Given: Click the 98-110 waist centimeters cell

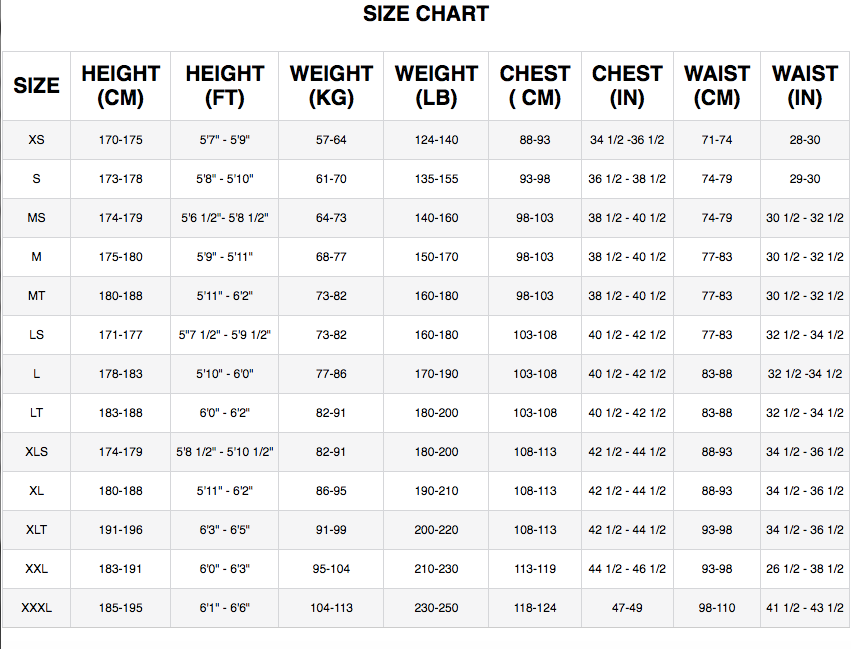Looking at the screenshot, I should tap(716, 608).
